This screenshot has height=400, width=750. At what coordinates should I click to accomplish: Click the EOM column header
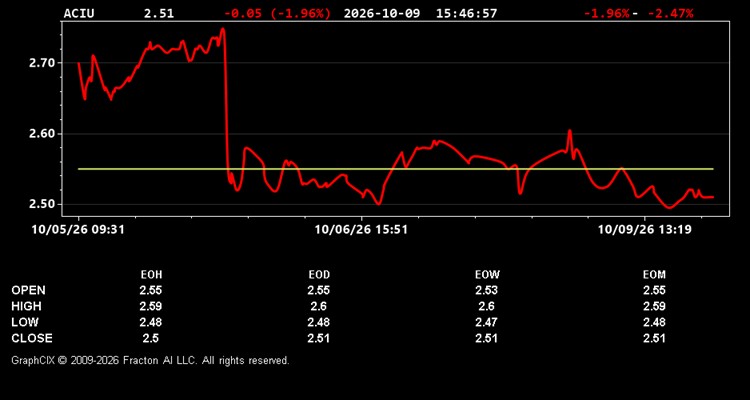pos(654,275)
